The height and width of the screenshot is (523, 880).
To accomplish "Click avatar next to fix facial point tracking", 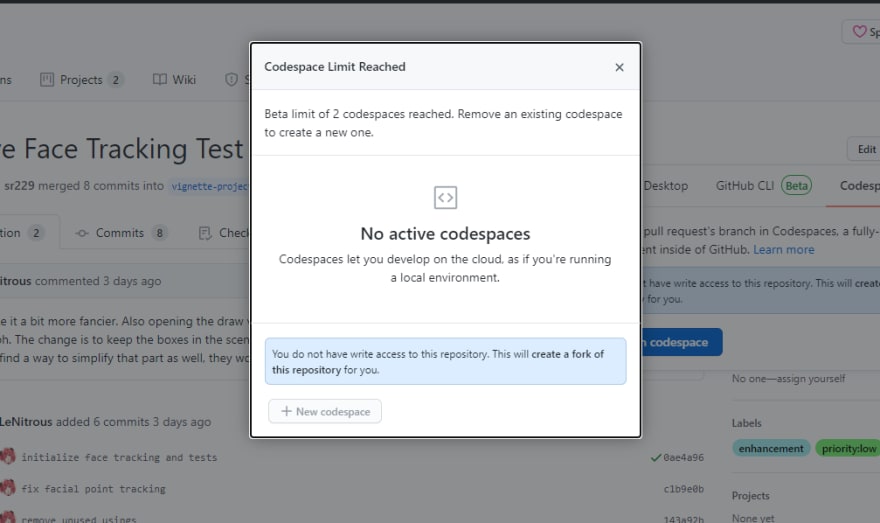I will pos(8,488).
